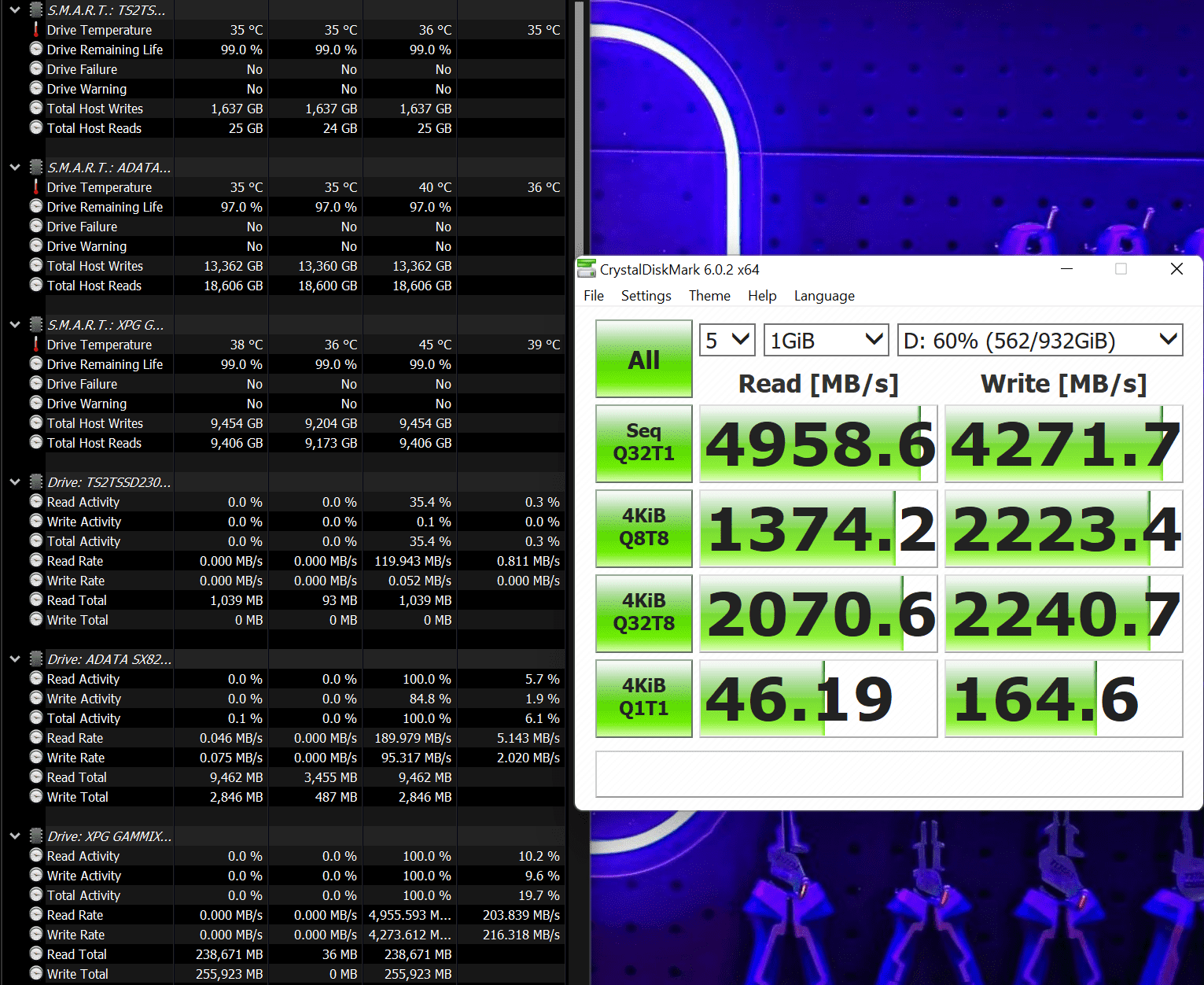1204x985 pixels.
Task: Click sensor icon of ADATA SX82 Write Rate
Action: click(x=36, y=757)
